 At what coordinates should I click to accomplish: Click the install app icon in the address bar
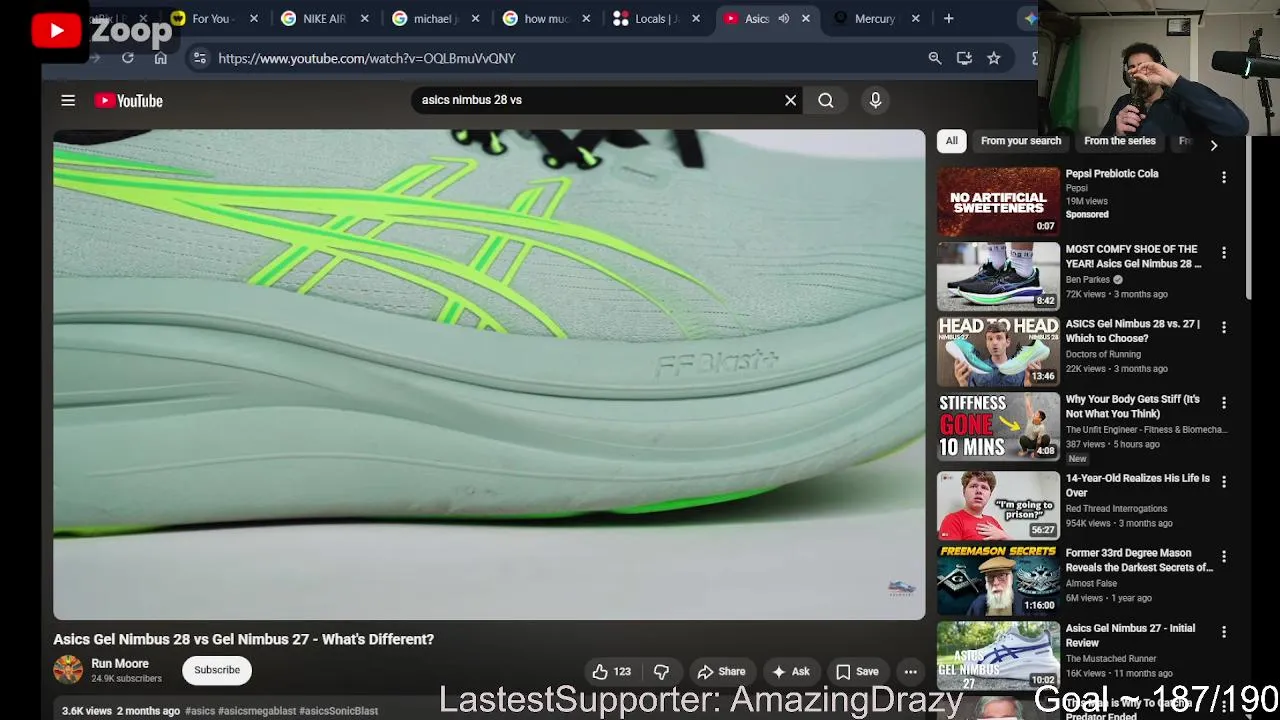pyautogui.click(x=964, y=58)
